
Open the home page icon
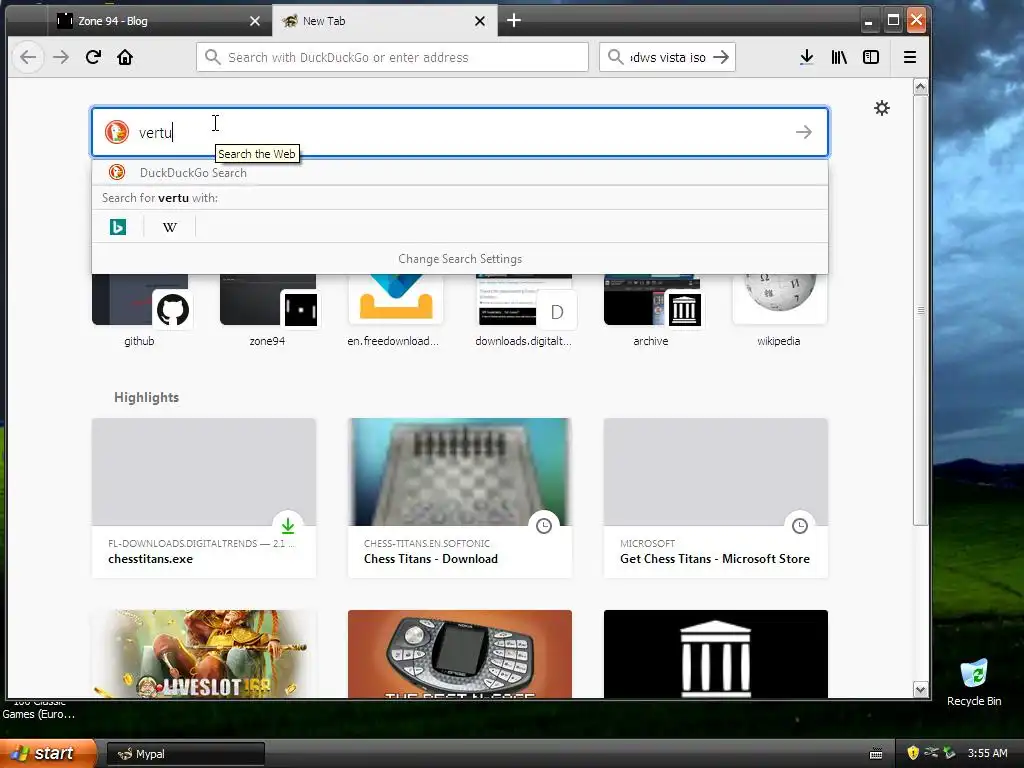pos(125,57)
